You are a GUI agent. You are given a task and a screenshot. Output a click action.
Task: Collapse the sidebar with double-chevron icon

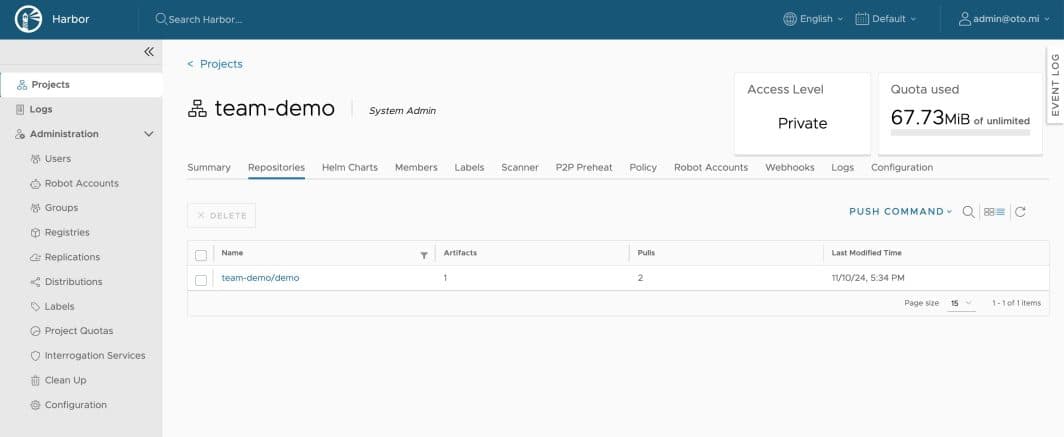coord(148,52)
